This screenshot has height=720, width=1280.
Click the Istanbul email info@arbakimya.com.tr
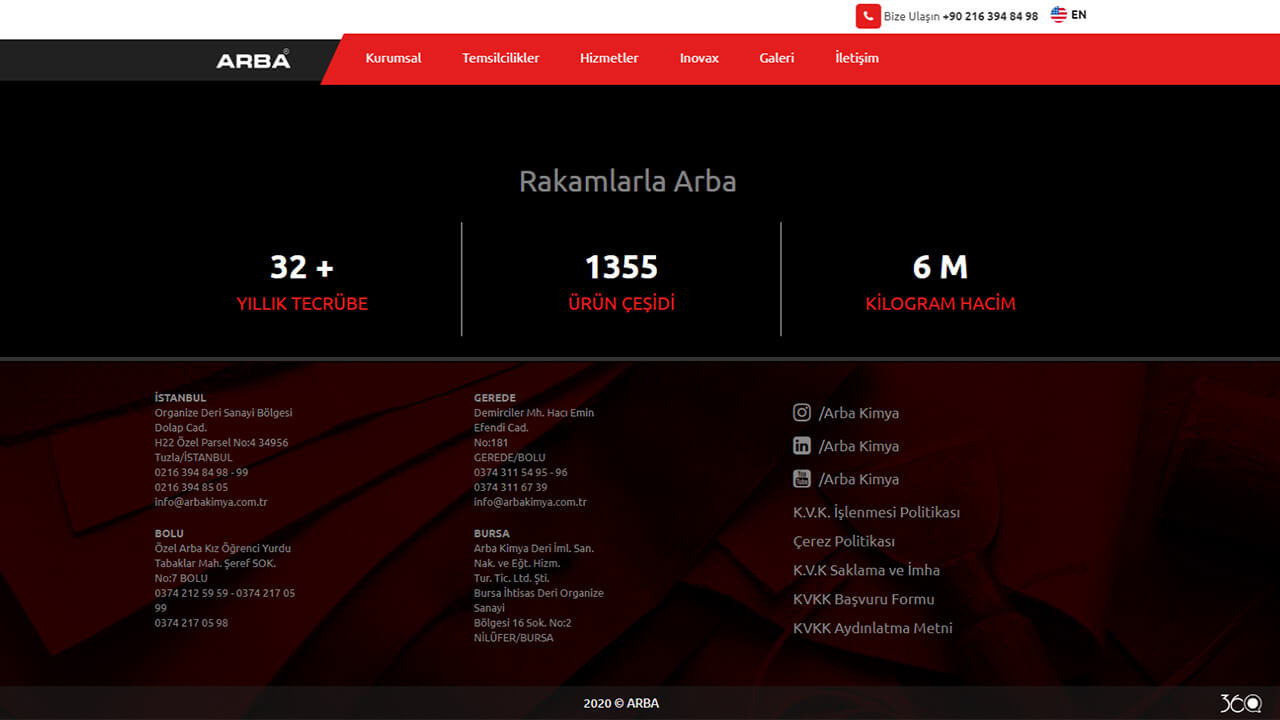click(x=211, y=502)
